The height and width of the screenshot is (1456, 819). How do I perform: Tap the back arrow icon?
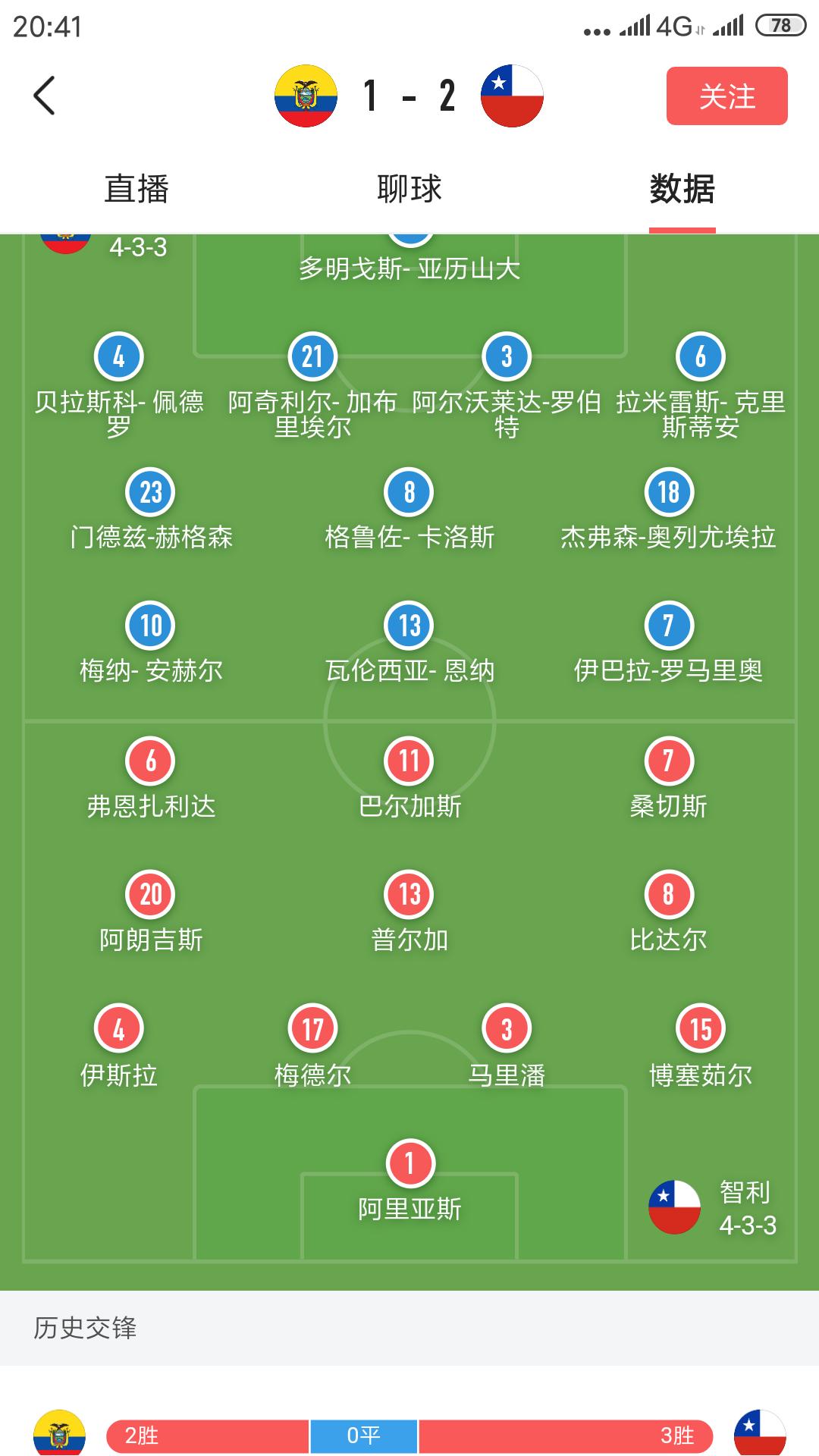(x=45, y=96)
